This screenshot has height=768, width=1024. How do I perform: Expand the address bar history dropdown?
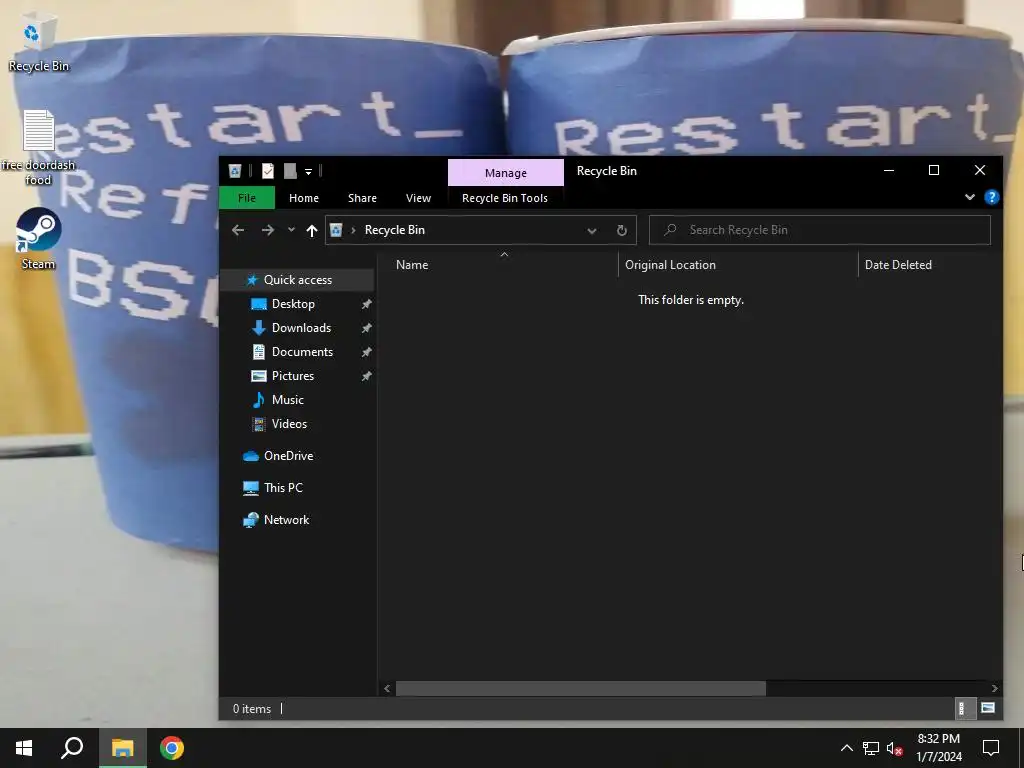pyautogui.click(x=592, y=231)
